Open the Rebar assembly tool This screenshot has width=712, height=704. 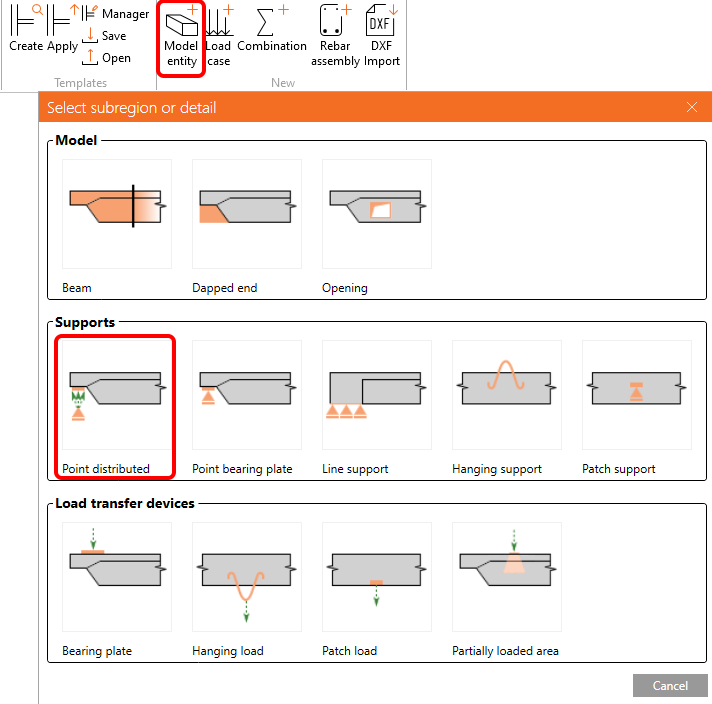click(335, 37)
